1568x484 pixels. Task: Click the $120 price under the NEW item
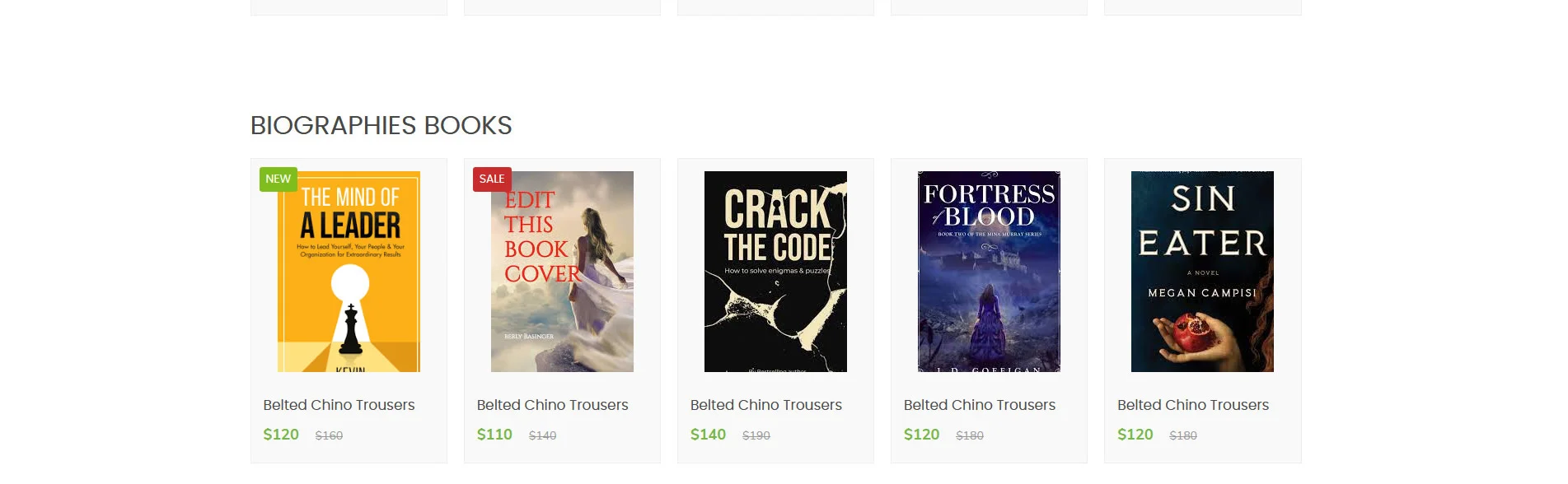pos(281,434)
